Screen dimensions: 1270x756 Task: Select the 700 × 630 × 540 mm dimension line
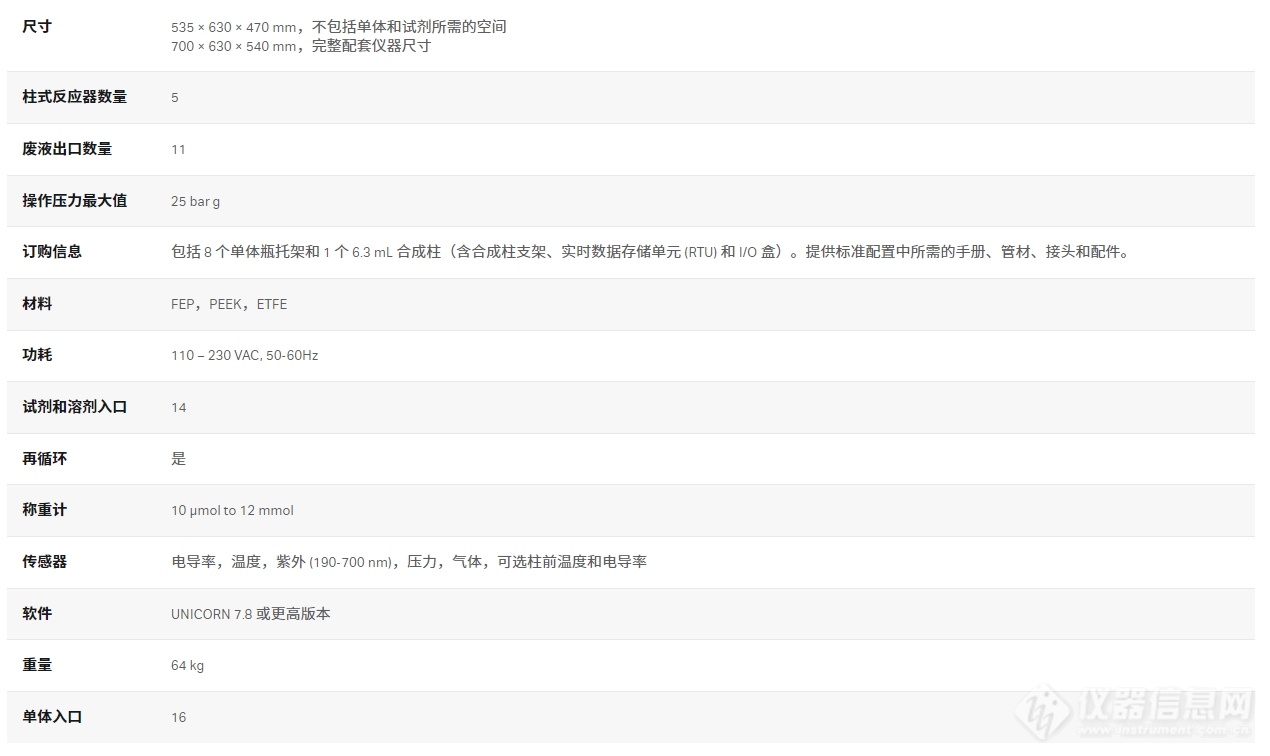(x=301, y=46)
